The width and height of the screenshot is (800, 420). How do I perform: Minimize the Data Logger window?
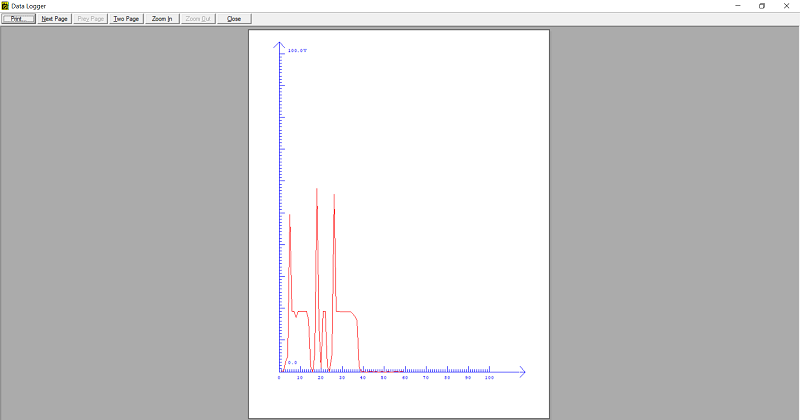point(738,6)
